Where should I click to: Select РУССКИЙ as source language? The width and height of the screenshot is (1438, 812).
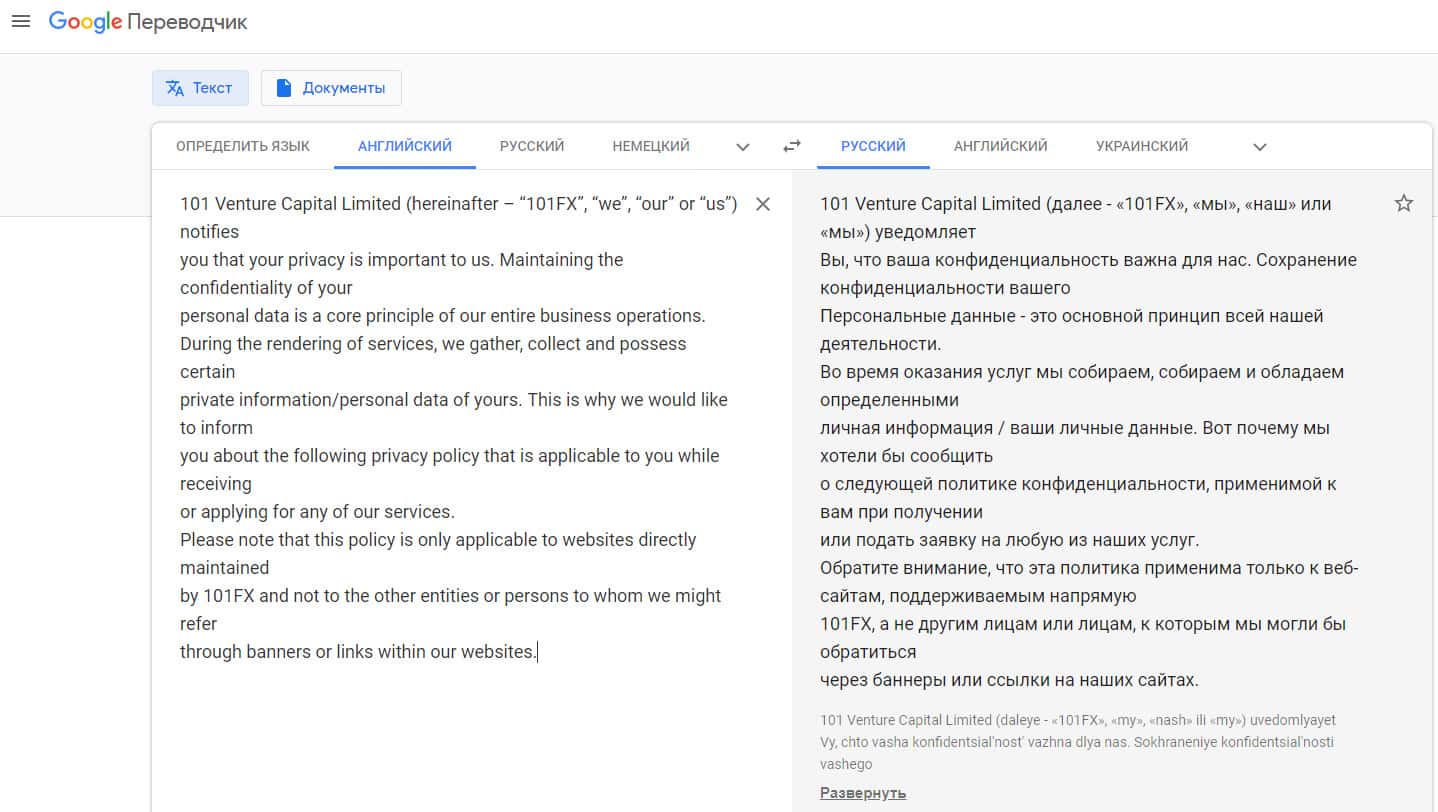tap(532, 146)
